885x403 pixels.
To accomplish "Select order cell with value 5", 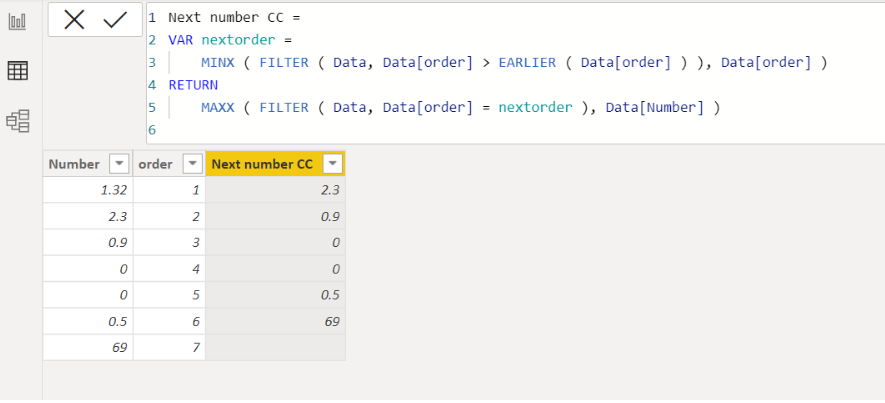I will [x=169, y=295].
